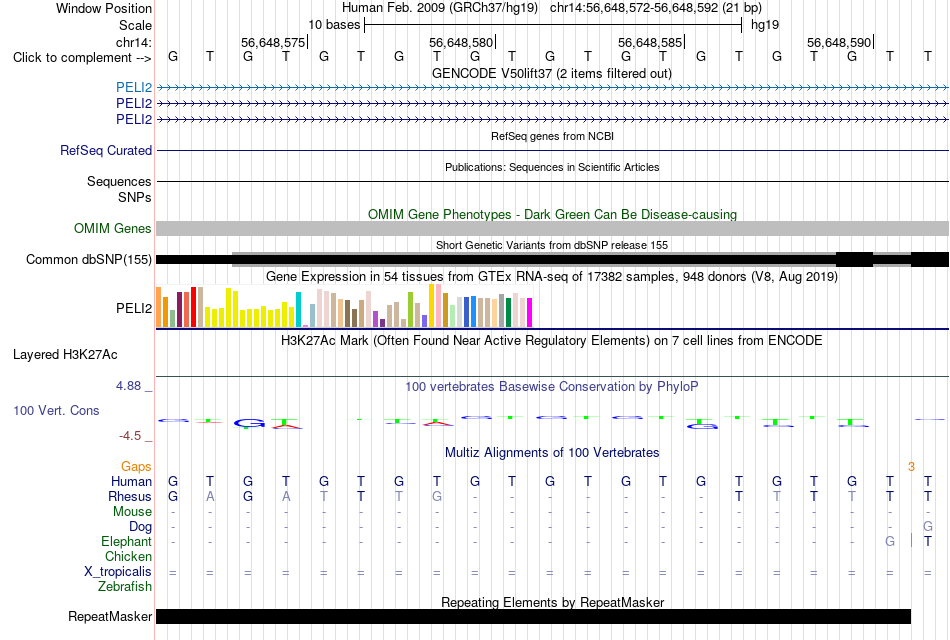Click the chr14: ruler label
950x640 pixels.
[133, 42]
